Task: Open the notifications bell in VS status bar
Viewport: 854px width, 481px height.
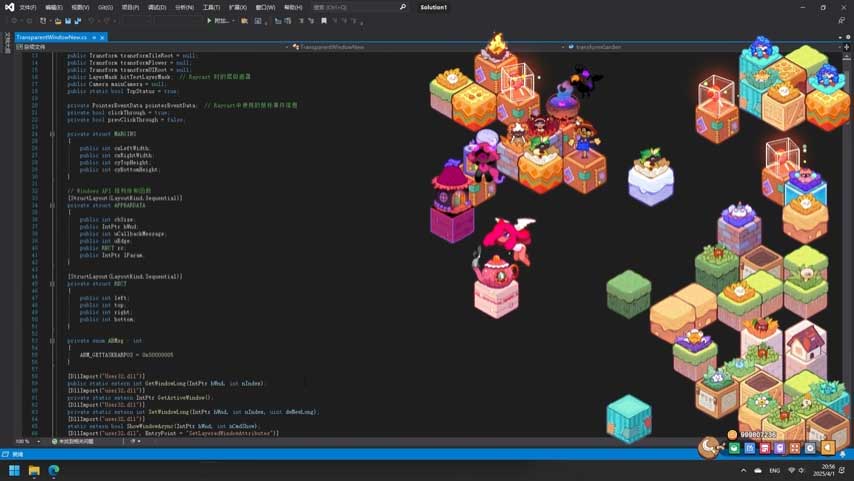Action: 843,454
